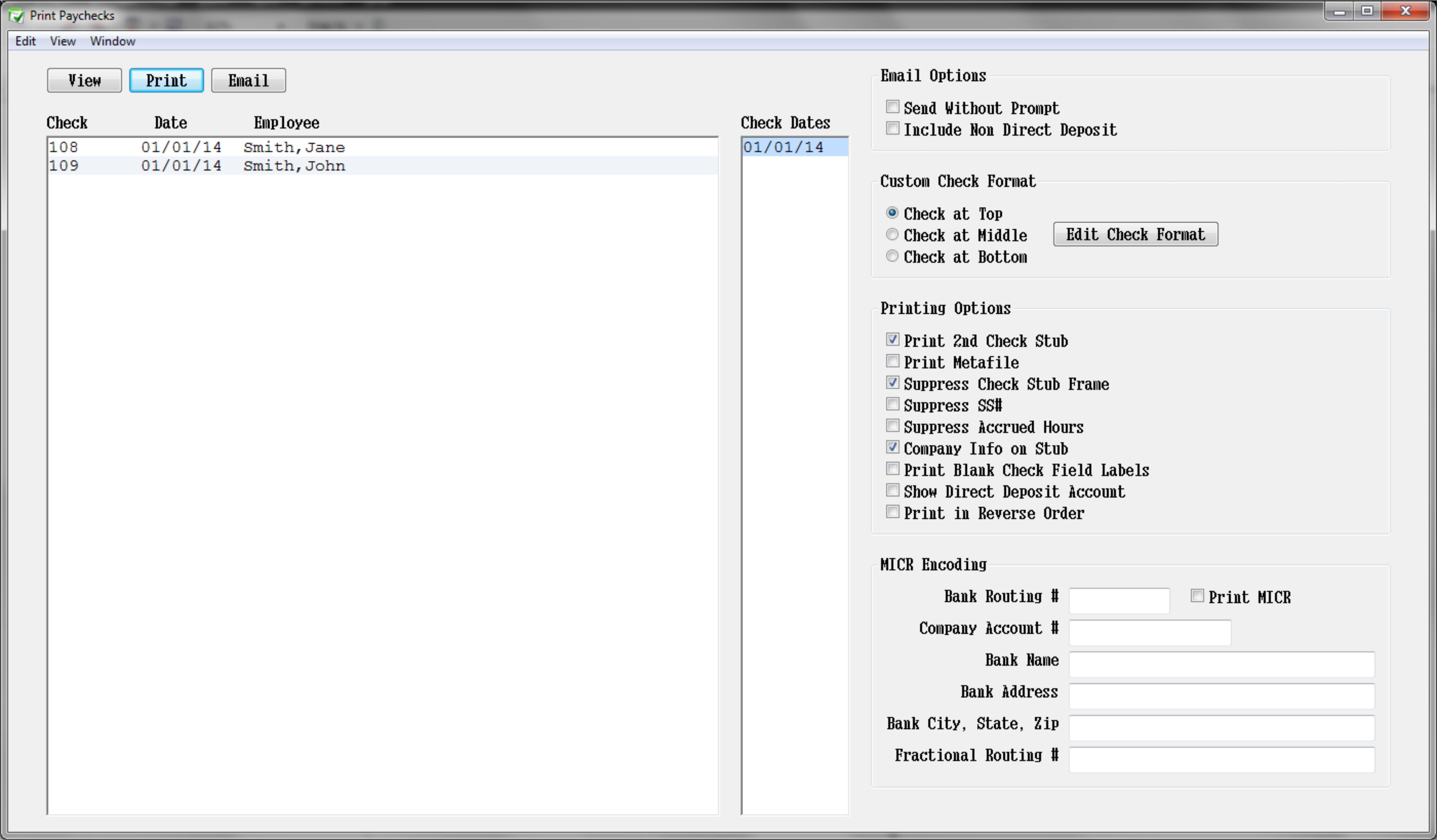Open the Edit menu
1437x840 pixels.
[25, 41]
